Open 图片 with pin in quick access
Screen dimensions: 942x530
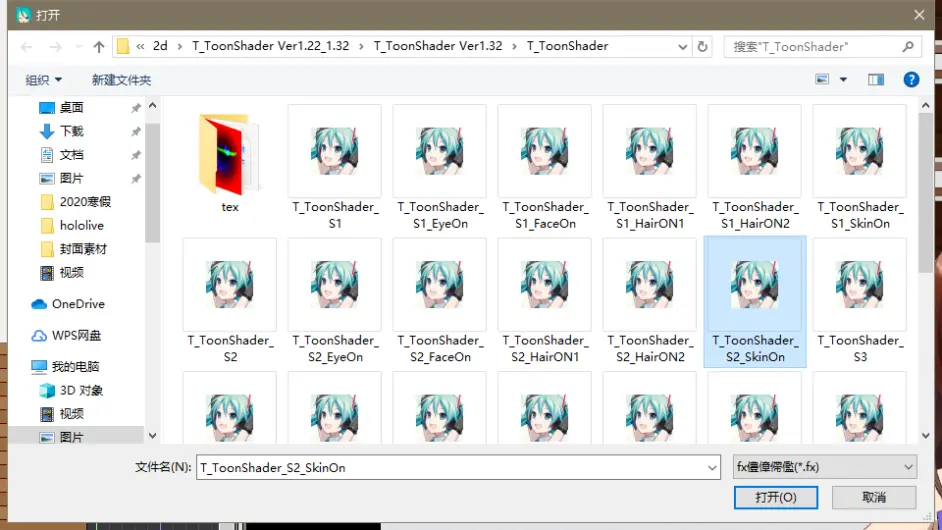(71, 178)
